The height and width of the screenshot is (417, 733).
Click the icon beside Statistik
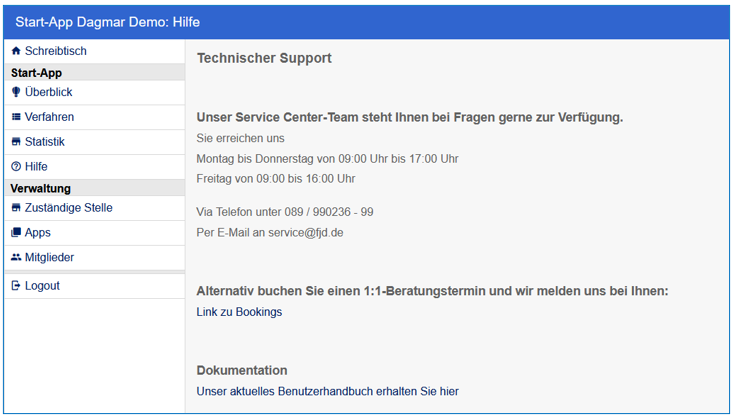16,142
